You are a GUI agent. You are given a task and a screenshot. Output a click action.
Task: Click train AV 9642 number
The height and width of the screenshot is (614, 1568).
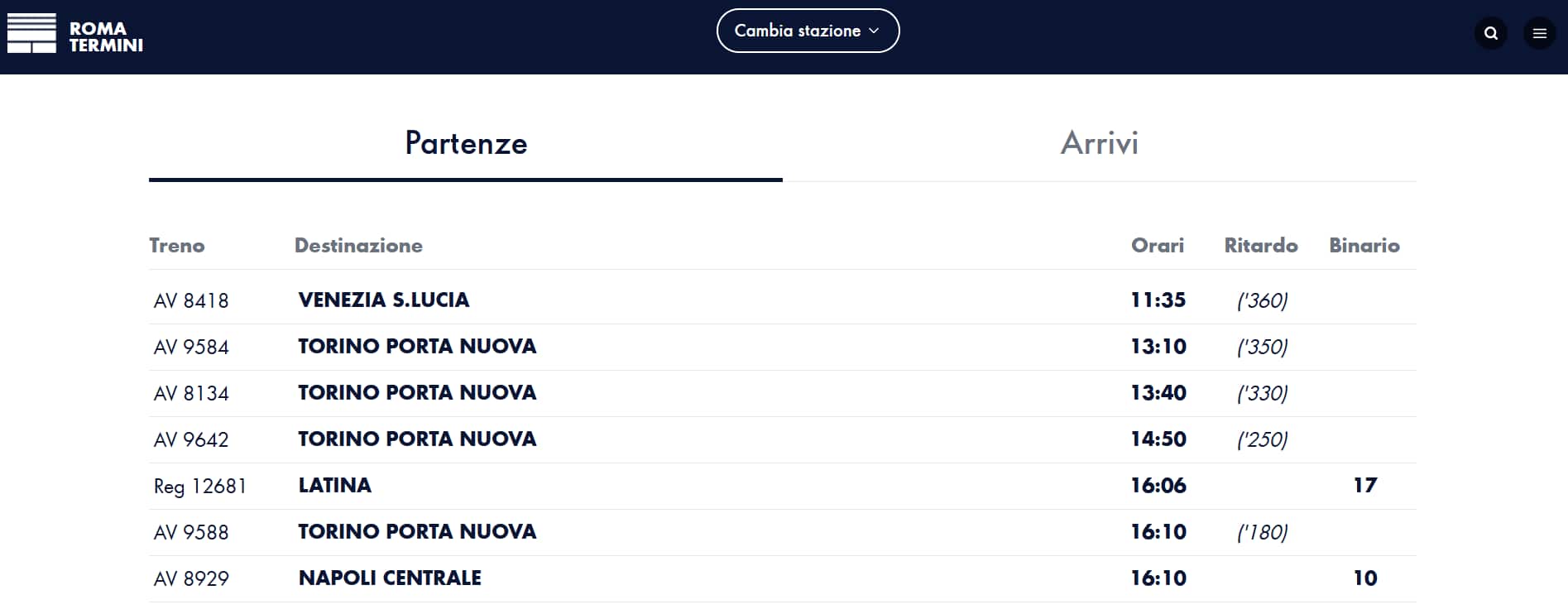[191, 439]
